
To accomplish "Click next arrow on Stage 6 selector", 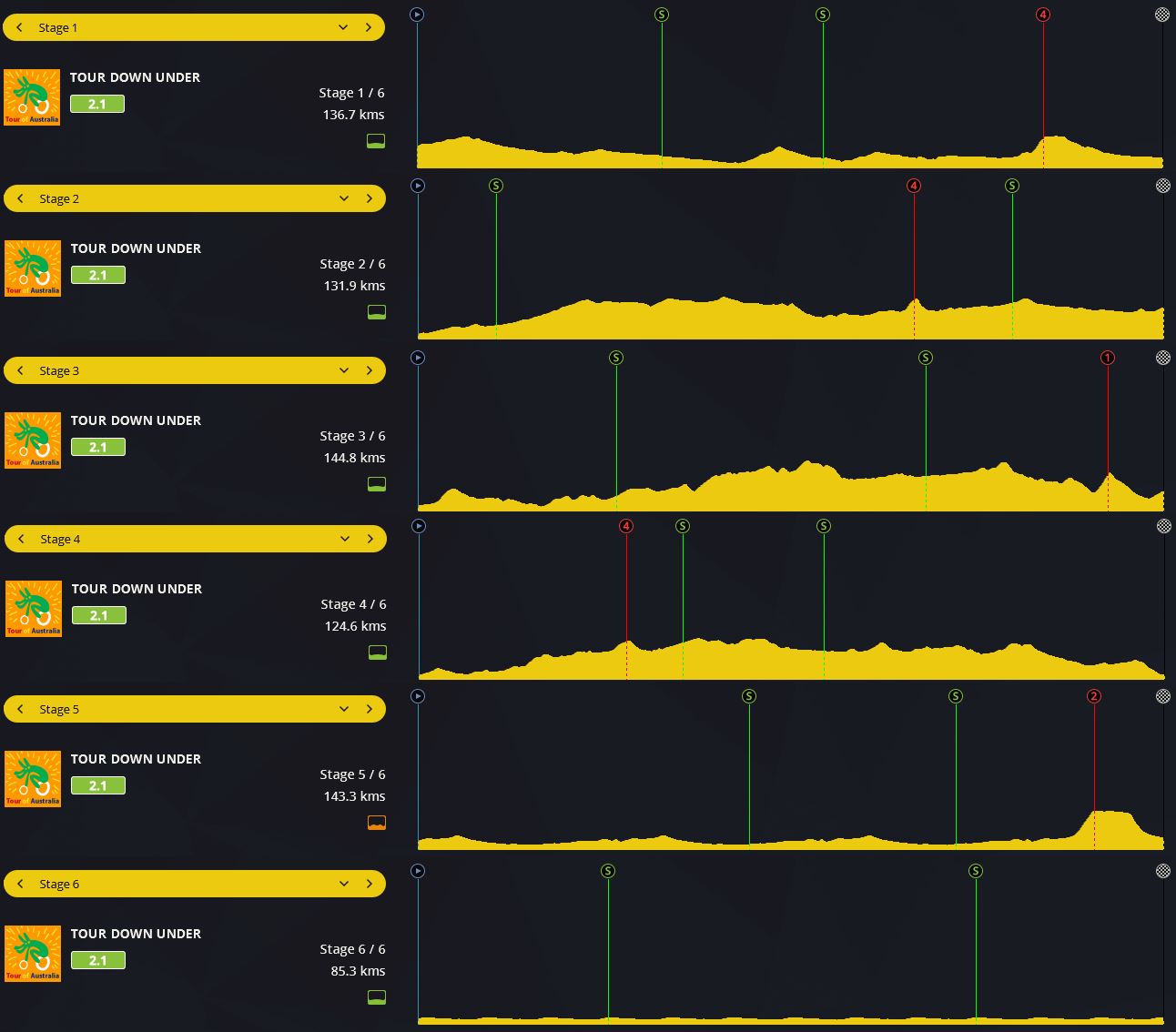I will point(369,884).
